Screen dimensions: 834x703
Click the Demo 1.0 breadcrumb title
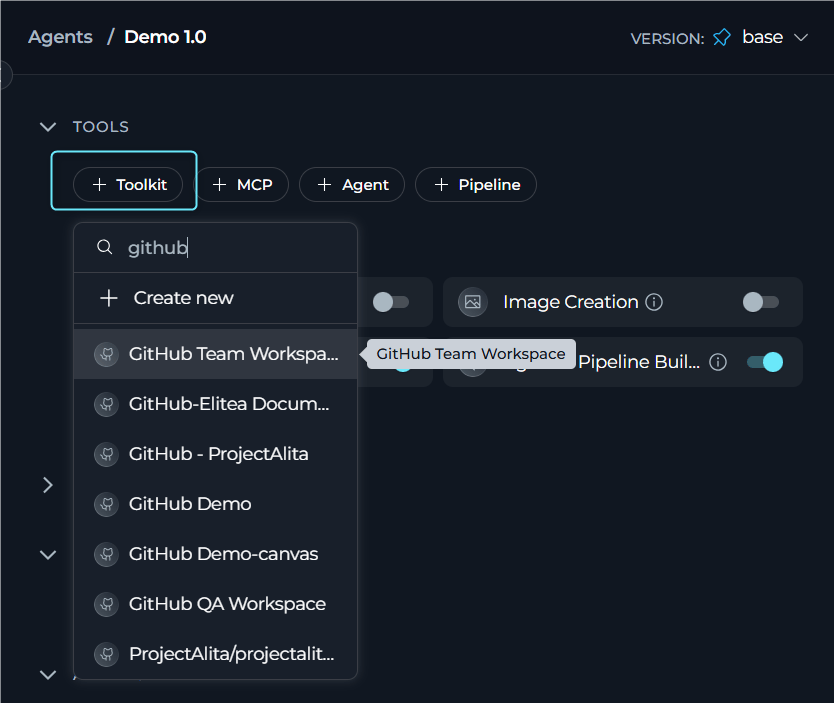click(x=165, y=37)
